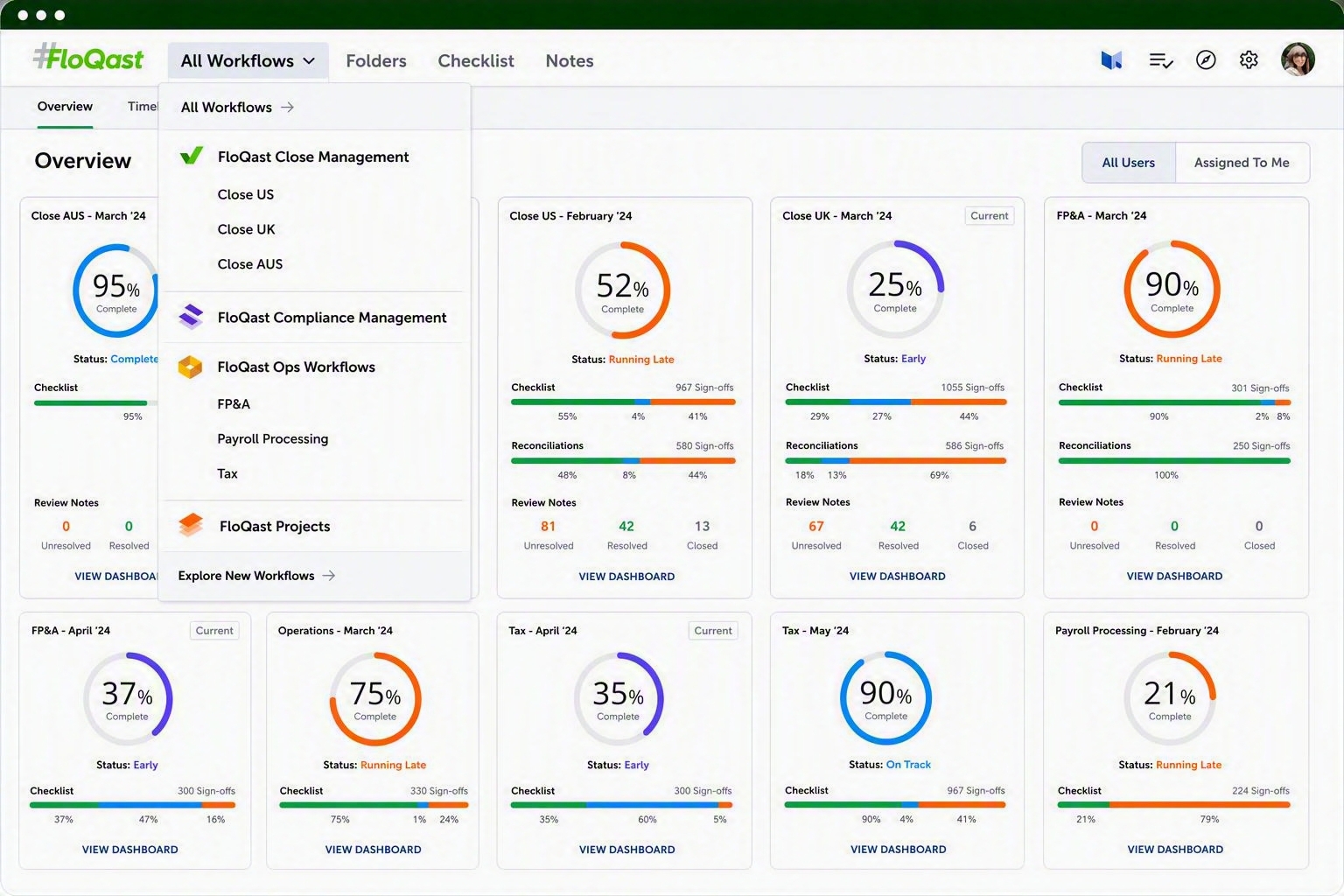Click the arrow beside All Workflows link

point(287,107)
